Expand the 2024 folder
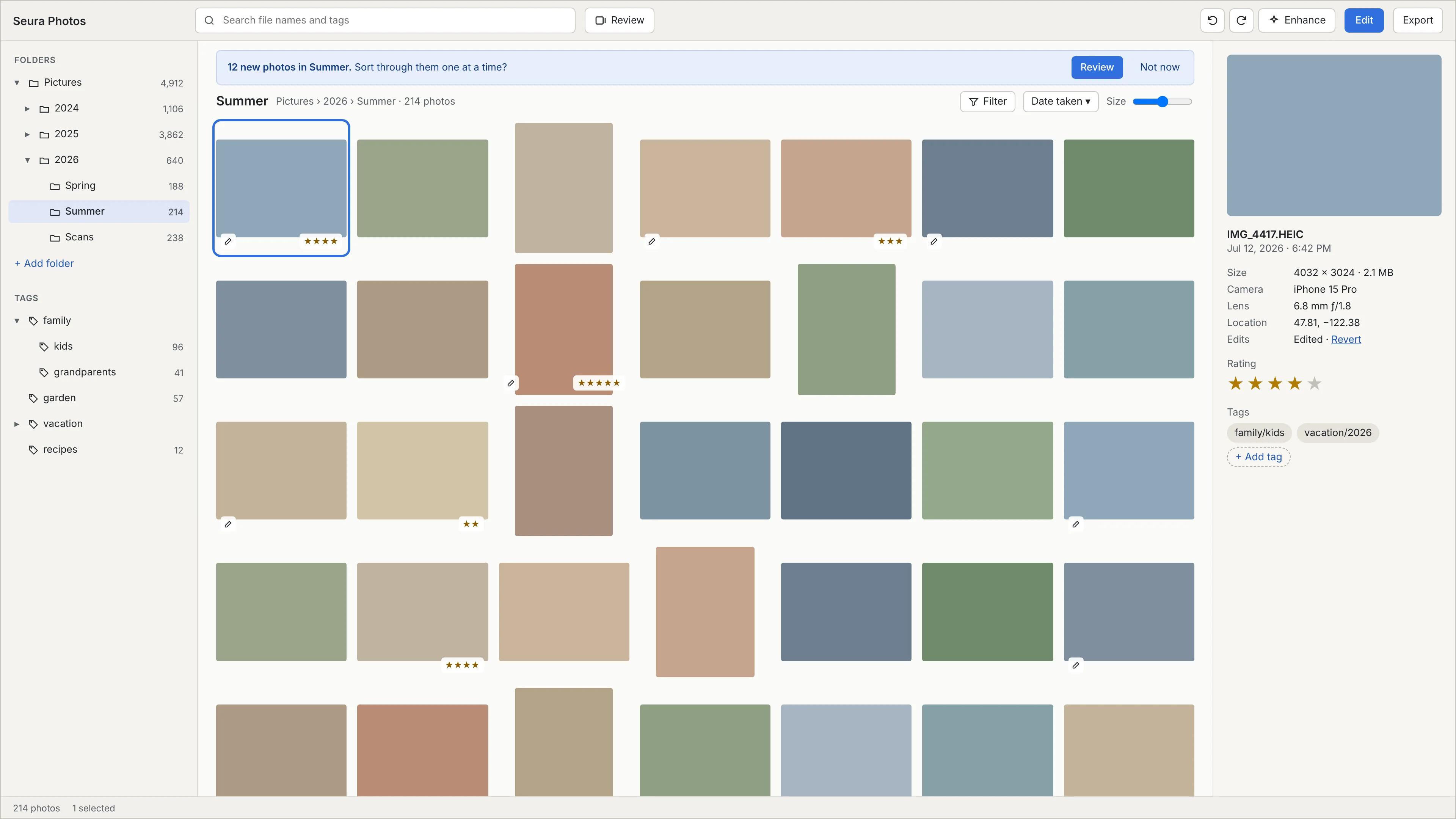Viewport: 1456px width, 819px height. point(27,108)
